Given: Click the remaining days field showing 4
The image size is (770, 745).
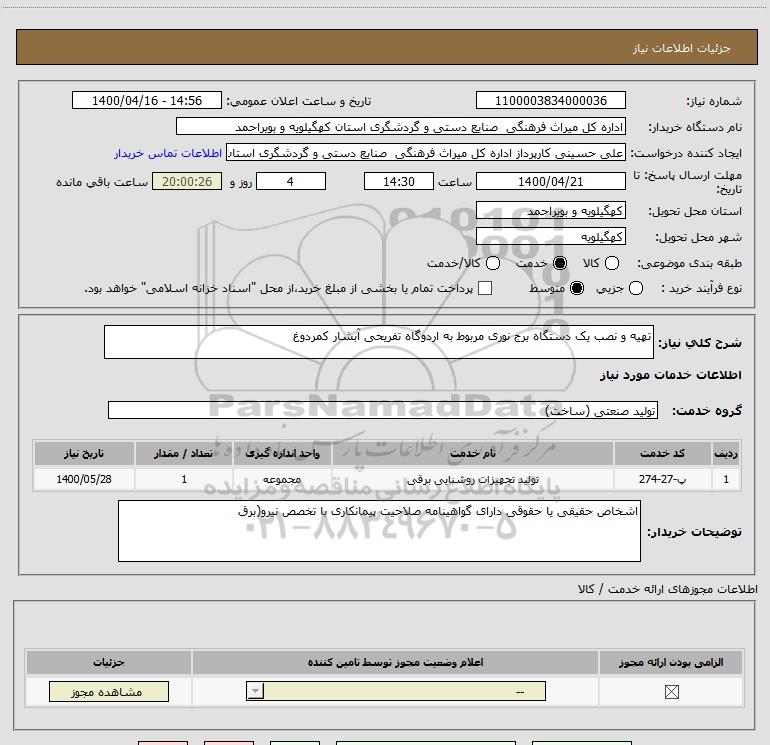Looking at the screenshot, I should pos(291,181).
